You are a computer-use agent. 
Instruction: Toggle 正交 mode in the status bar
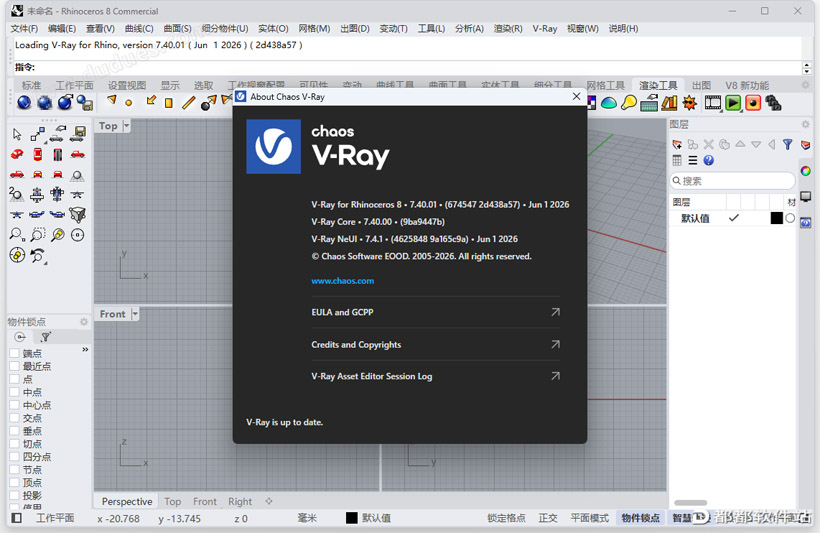(548, 518)
